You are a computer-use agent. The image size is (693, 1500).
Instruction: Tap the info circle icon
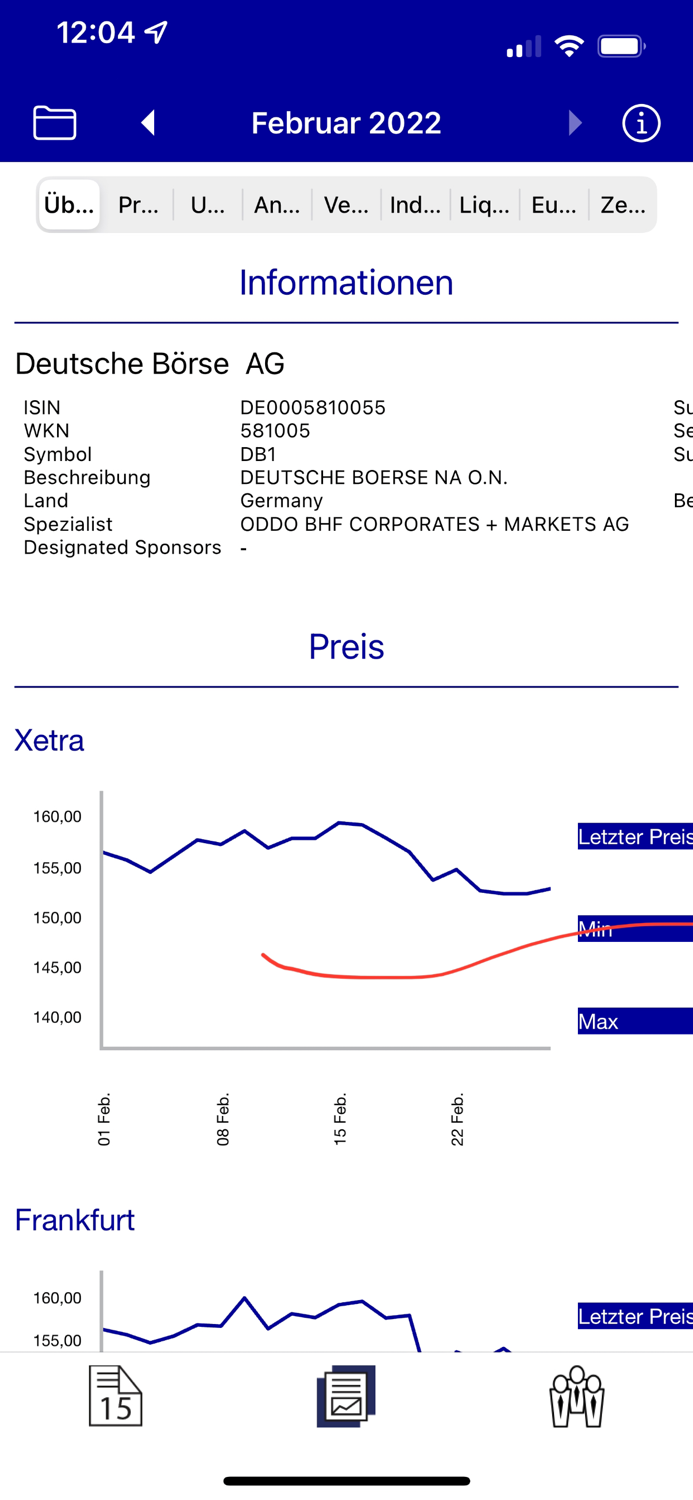pos(640,122)
